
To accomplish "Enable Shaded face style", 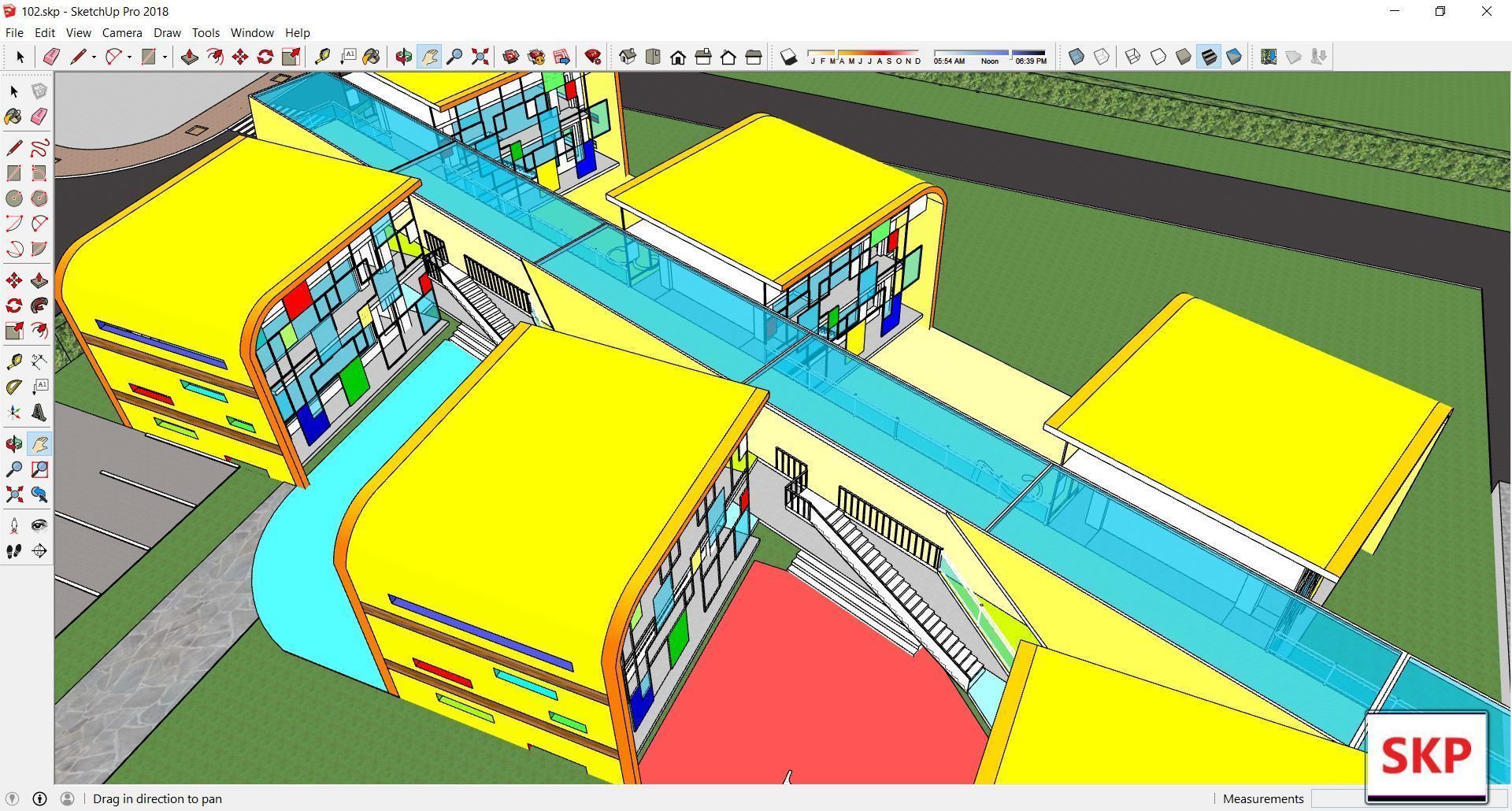I will pos(1184,57).
